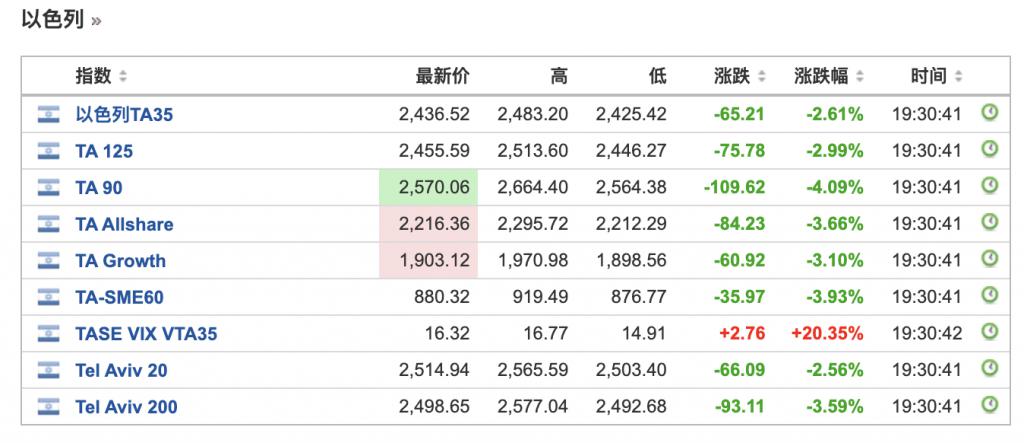Click the clock icon in the TASE VIX VTA35 row
Screen dimensions: 1024x443
[990, 333]
